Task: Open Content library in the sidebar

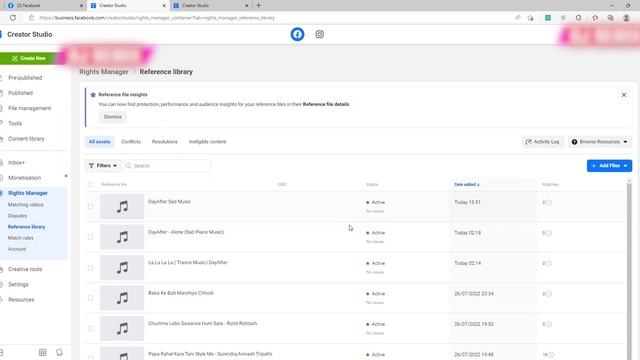Action: pos(26,139)
